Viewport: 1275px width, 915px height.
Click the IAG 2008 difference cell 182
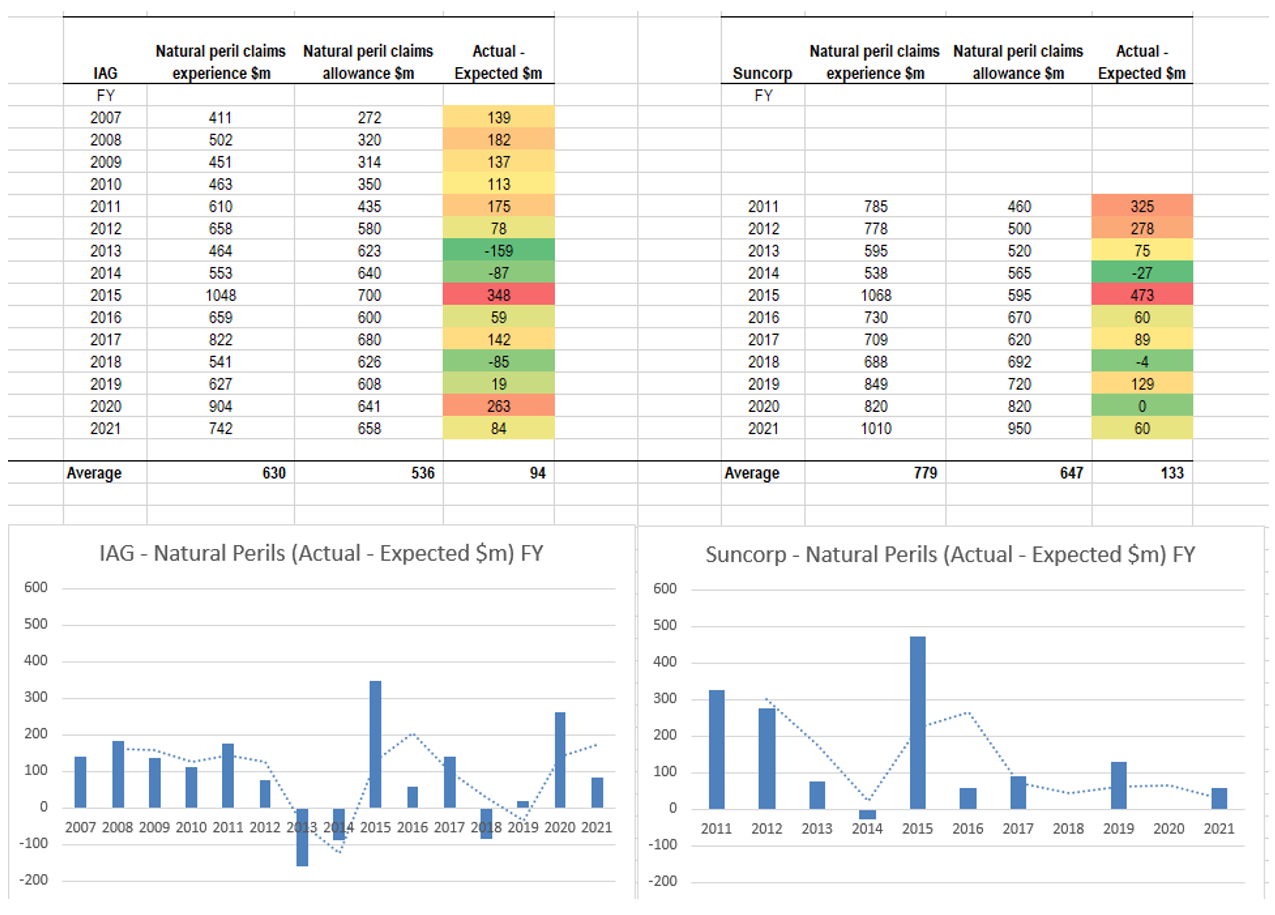point(498,140)
